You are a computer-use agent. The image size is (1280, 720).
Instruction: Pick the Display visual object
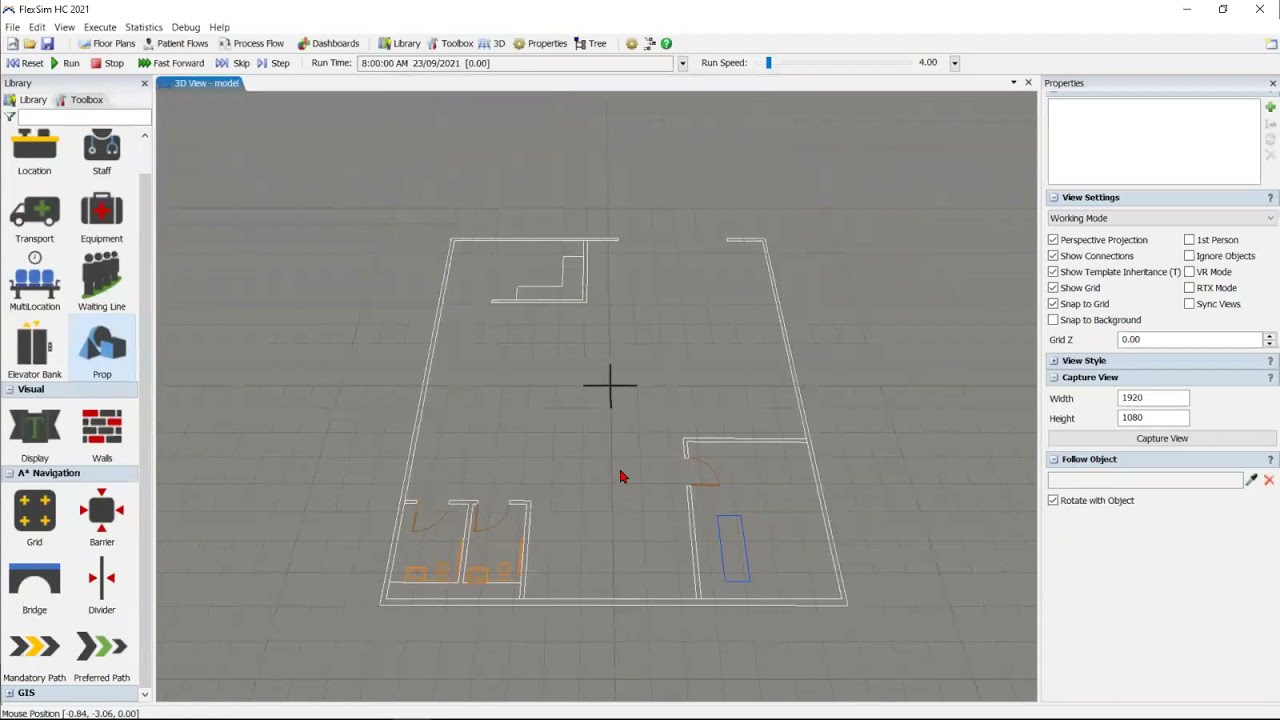tap(34, 435)
